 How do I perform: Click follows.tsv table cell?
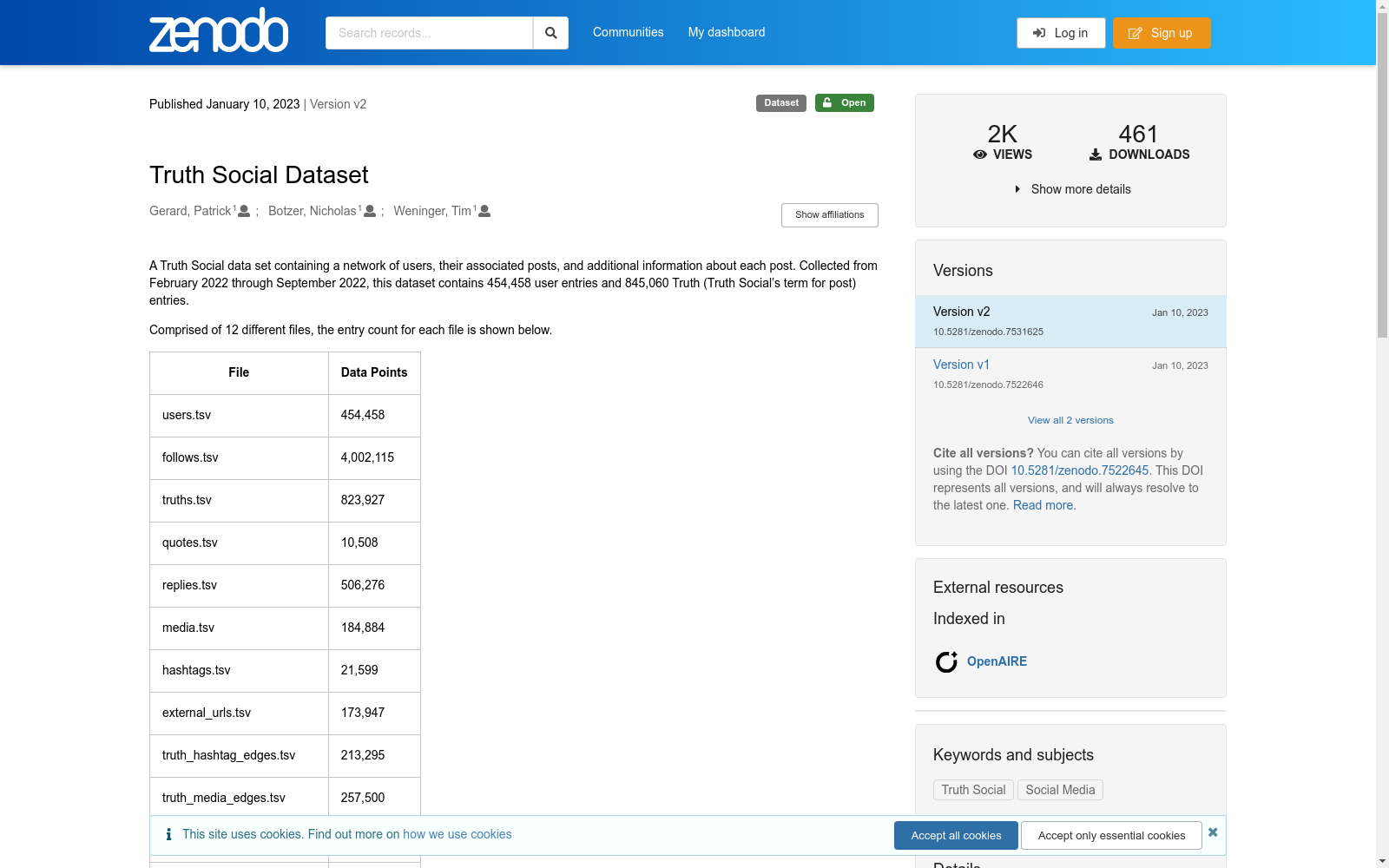239,457
